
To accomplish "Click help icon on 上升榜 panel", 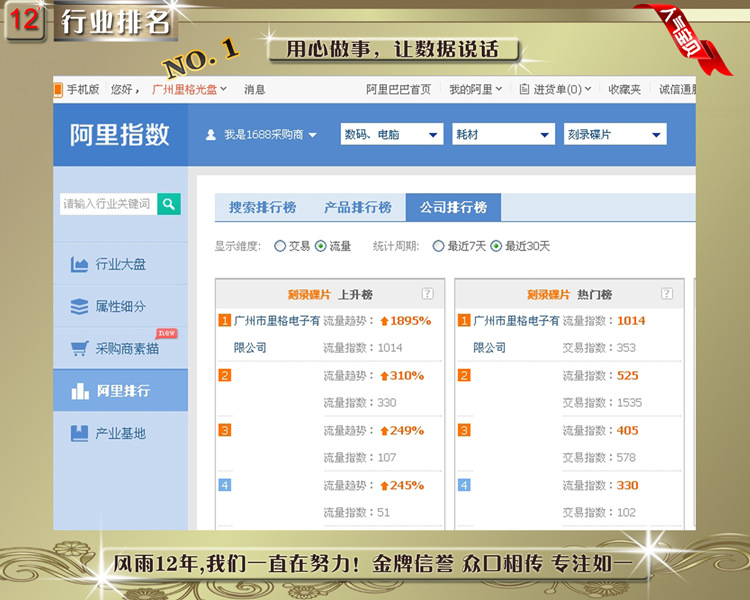I will coord(427,294).
